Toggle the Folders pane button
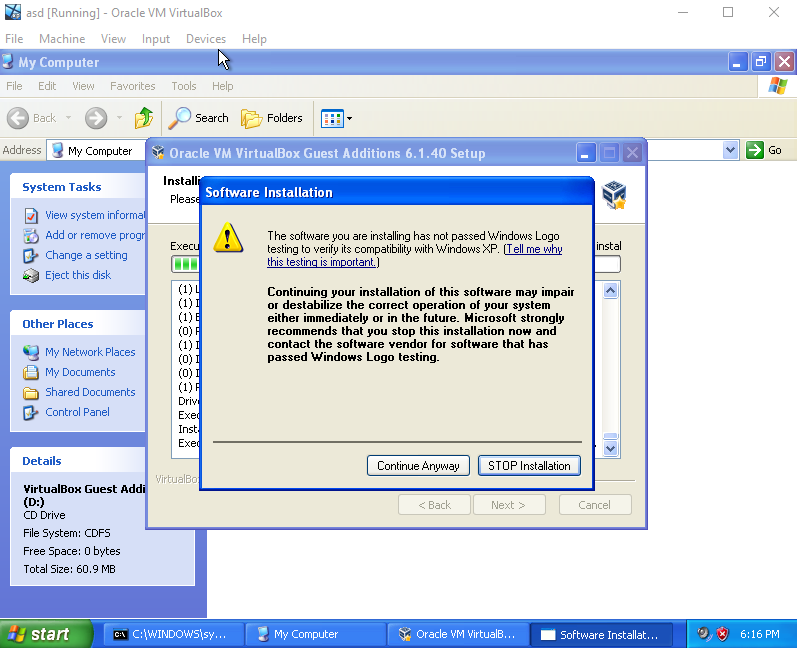797x648 pixels. tap(272, 118)
